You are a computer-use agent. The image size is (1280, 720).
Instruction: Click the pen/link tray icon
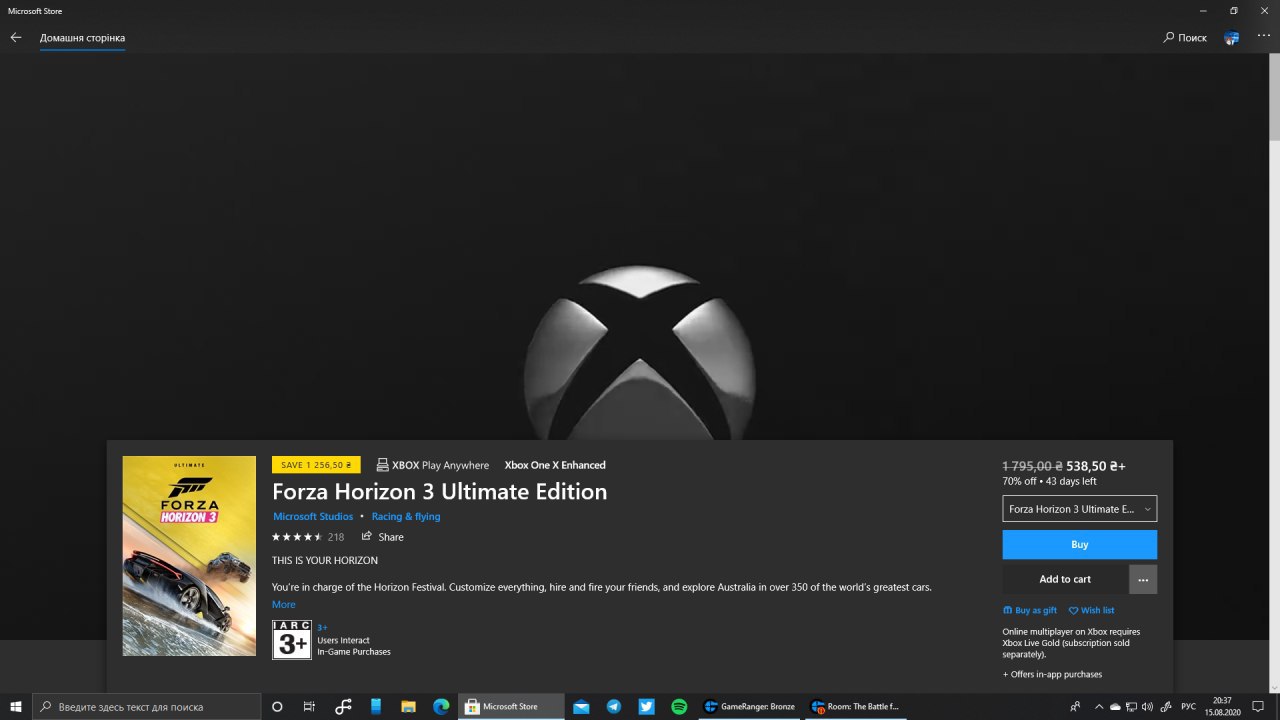tap(1165, 706)
